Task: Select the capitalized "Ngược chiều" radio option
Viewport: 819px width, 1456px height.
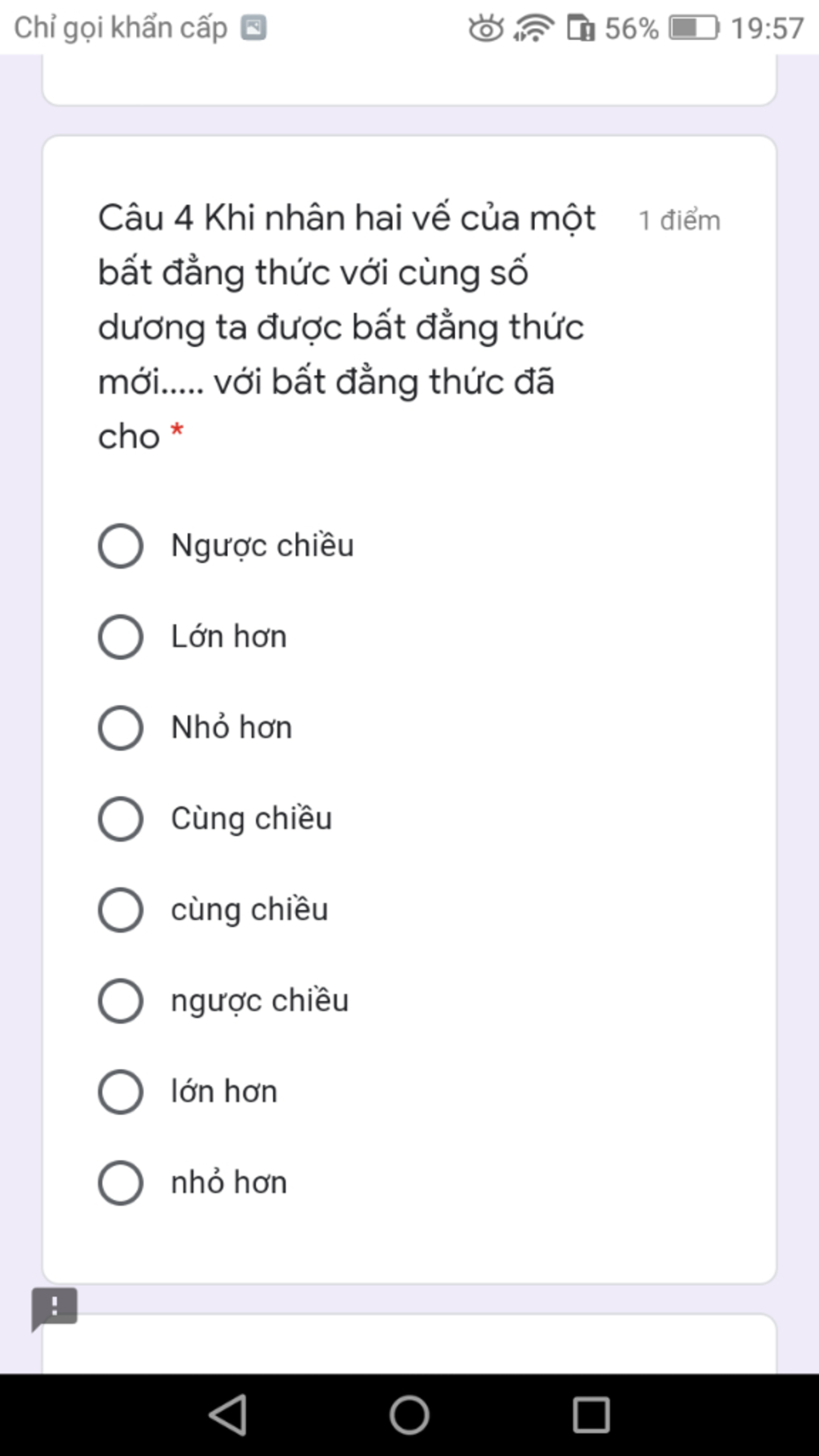Action: 121,546
